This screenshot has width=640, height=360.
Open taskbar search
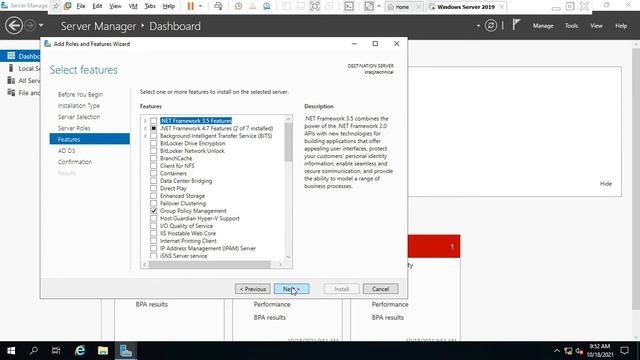pyautogui.click(x=34, y=351)
